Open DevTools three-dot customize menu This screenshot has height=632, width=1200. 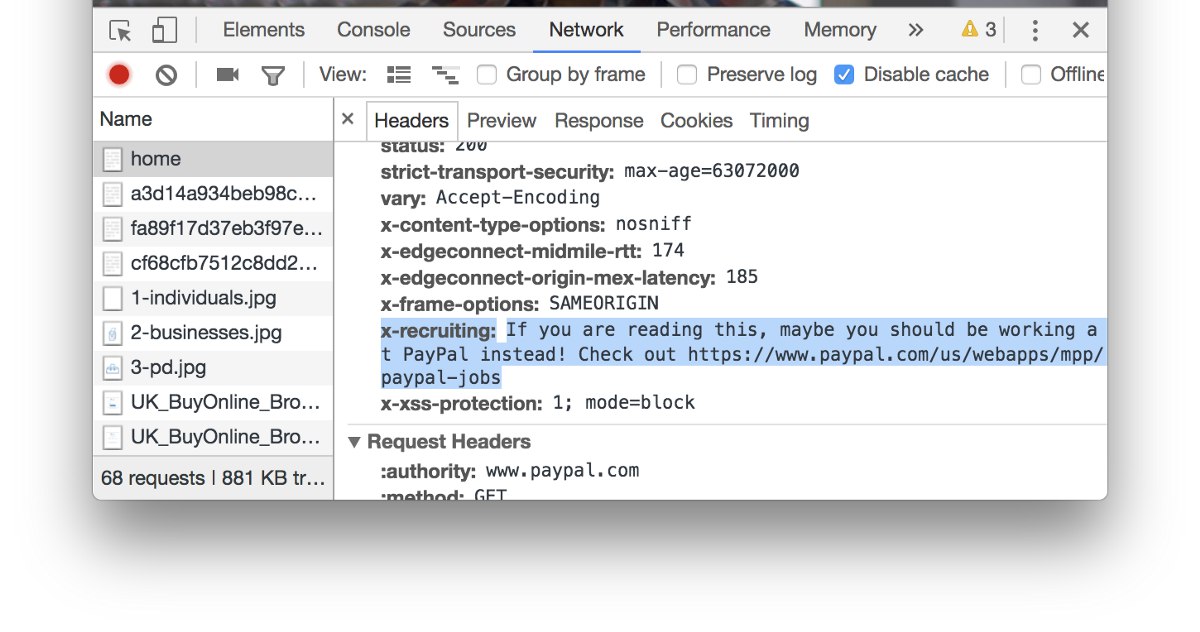point(1035,31)
